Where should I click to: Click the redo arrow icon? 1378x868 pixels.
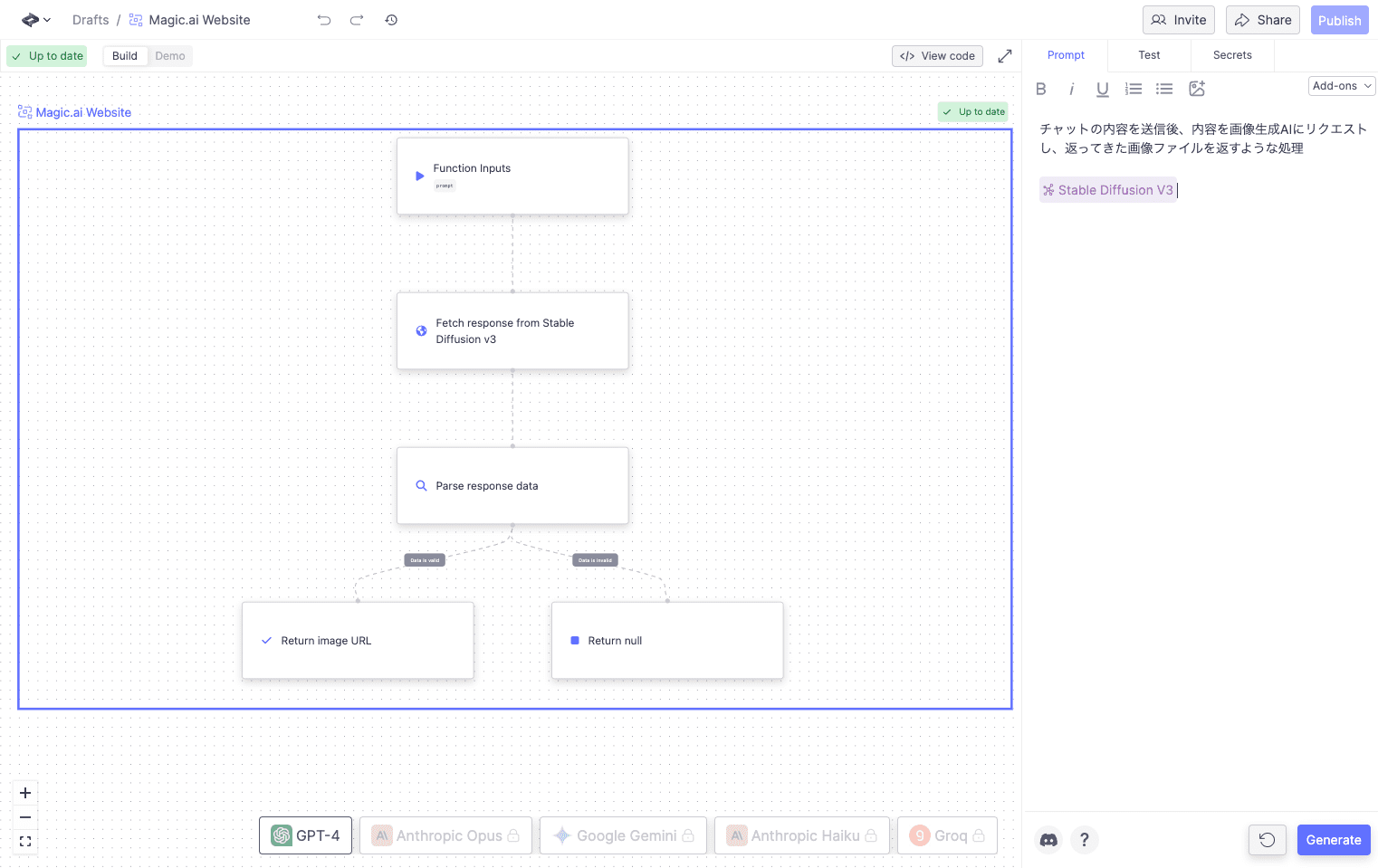click(357, 20)
